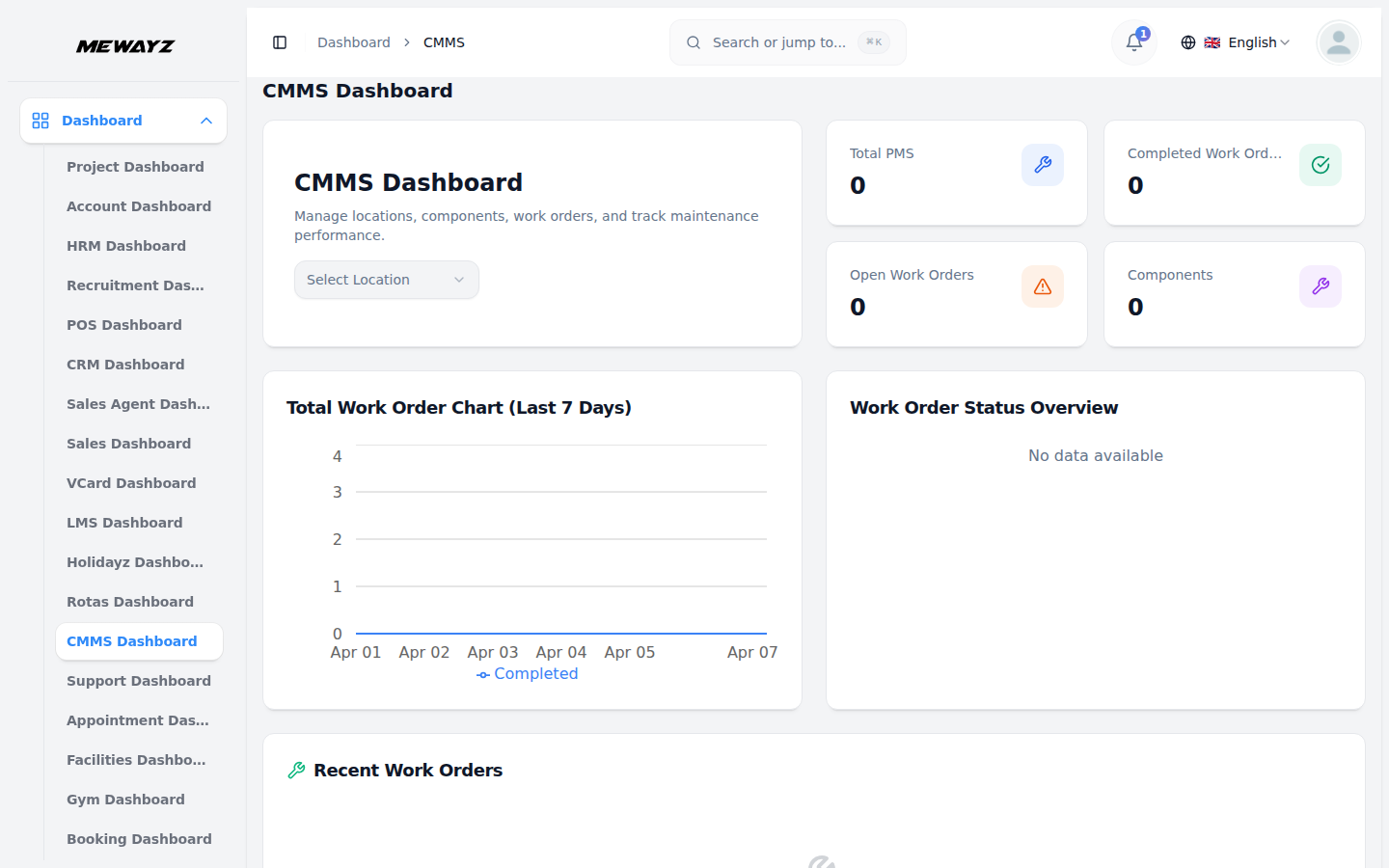Open the HRM Dashboard link
Viewport: 1389px width, 868px height.
(x=126, y=246)
